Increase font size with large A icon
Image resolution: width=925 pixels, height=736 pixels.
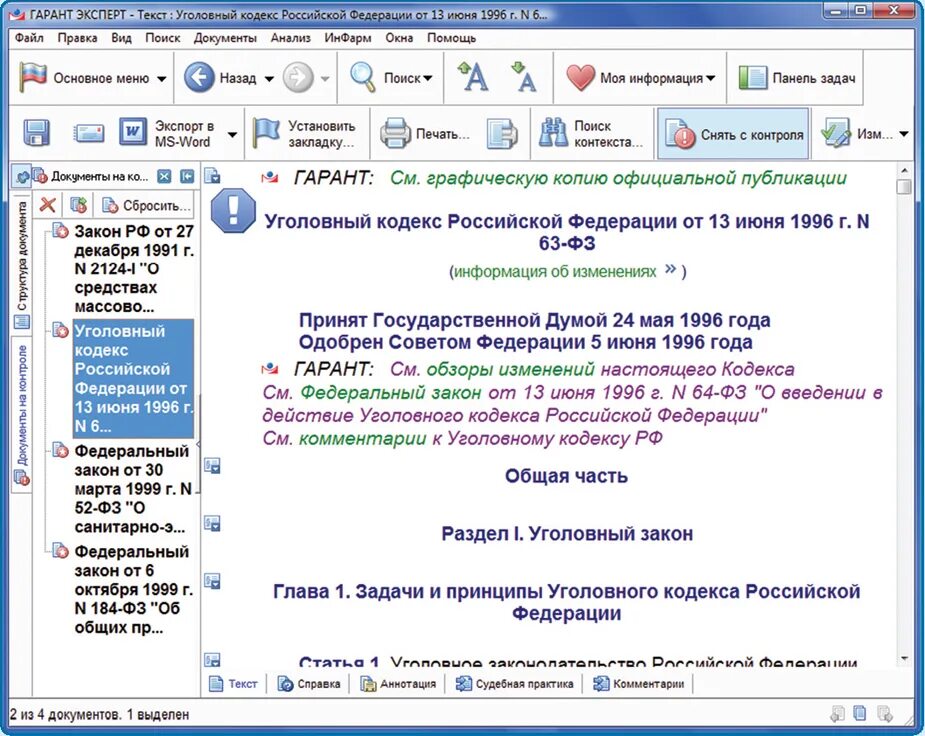(x=473, y=77)
